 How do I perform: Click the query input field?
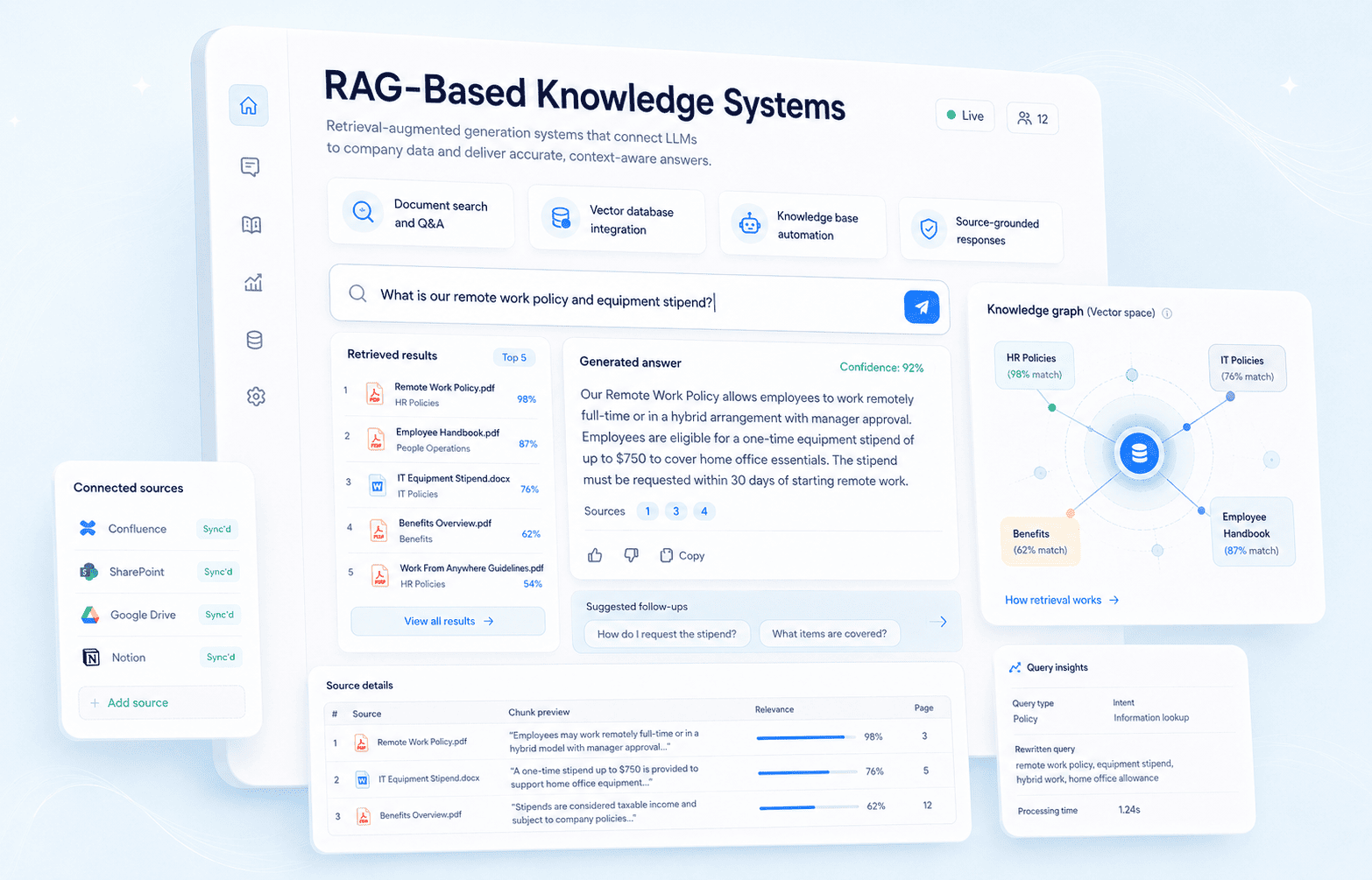[x=640, y=299]
